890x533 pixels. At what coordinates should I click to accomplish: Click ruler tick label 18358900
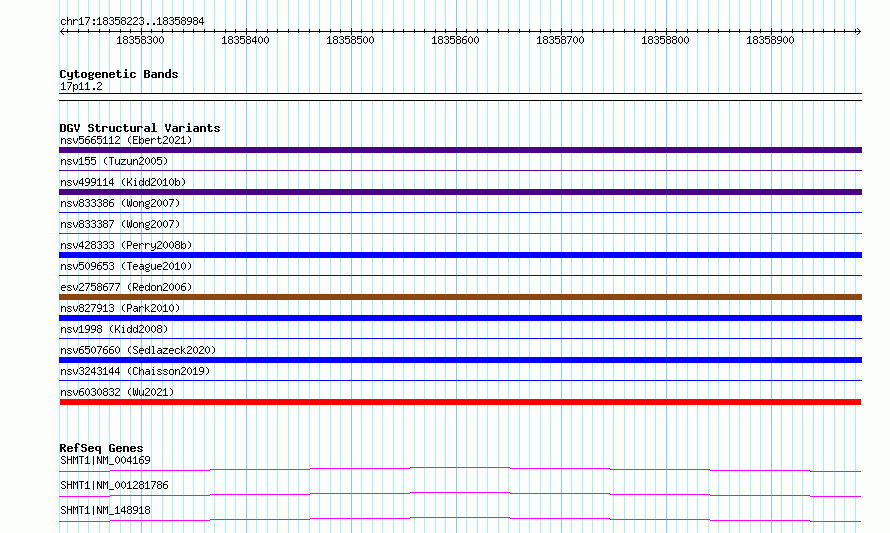pyautogui.click(x=770, y=40)
